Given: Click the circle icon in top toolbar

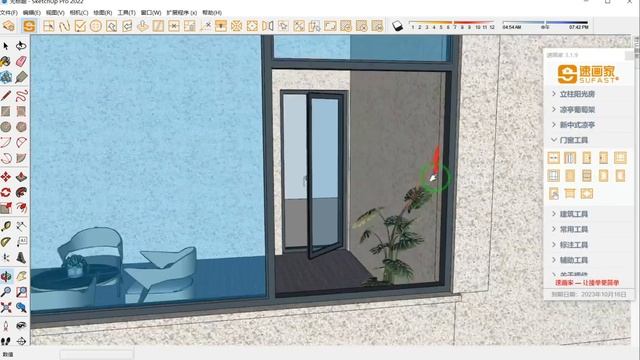Looking at the screenshot, I should [x=96, y=26].
